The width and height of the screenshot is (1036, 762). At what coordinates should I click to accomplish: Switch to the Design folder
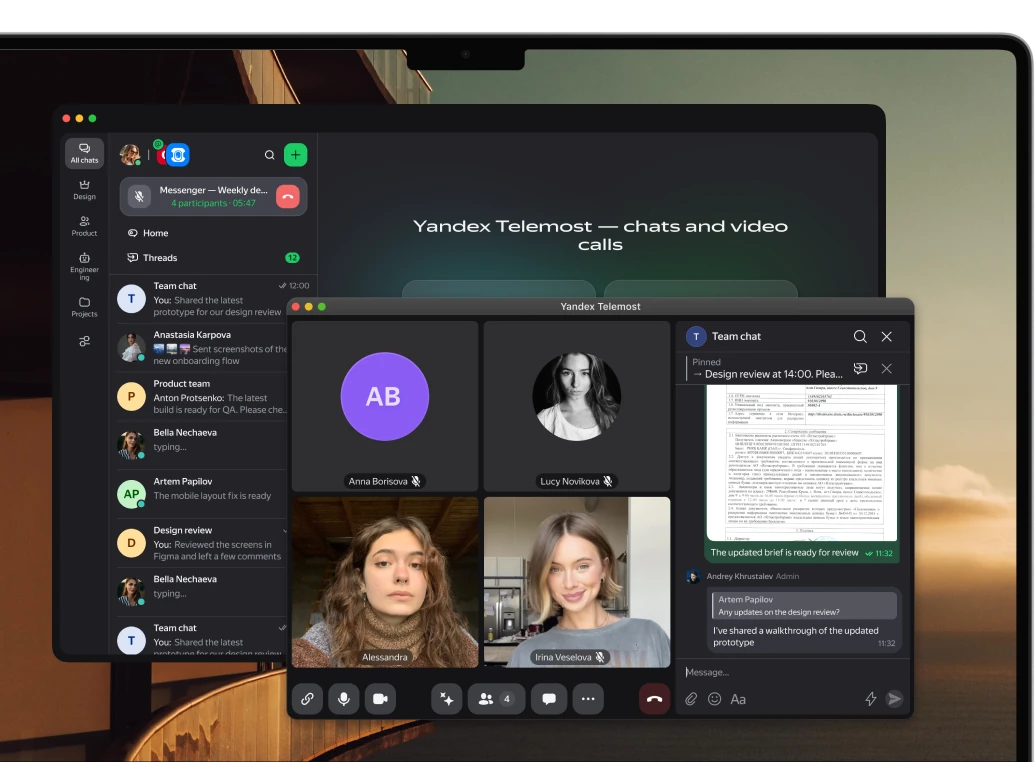pyautogui.click(x=85, y=190)
